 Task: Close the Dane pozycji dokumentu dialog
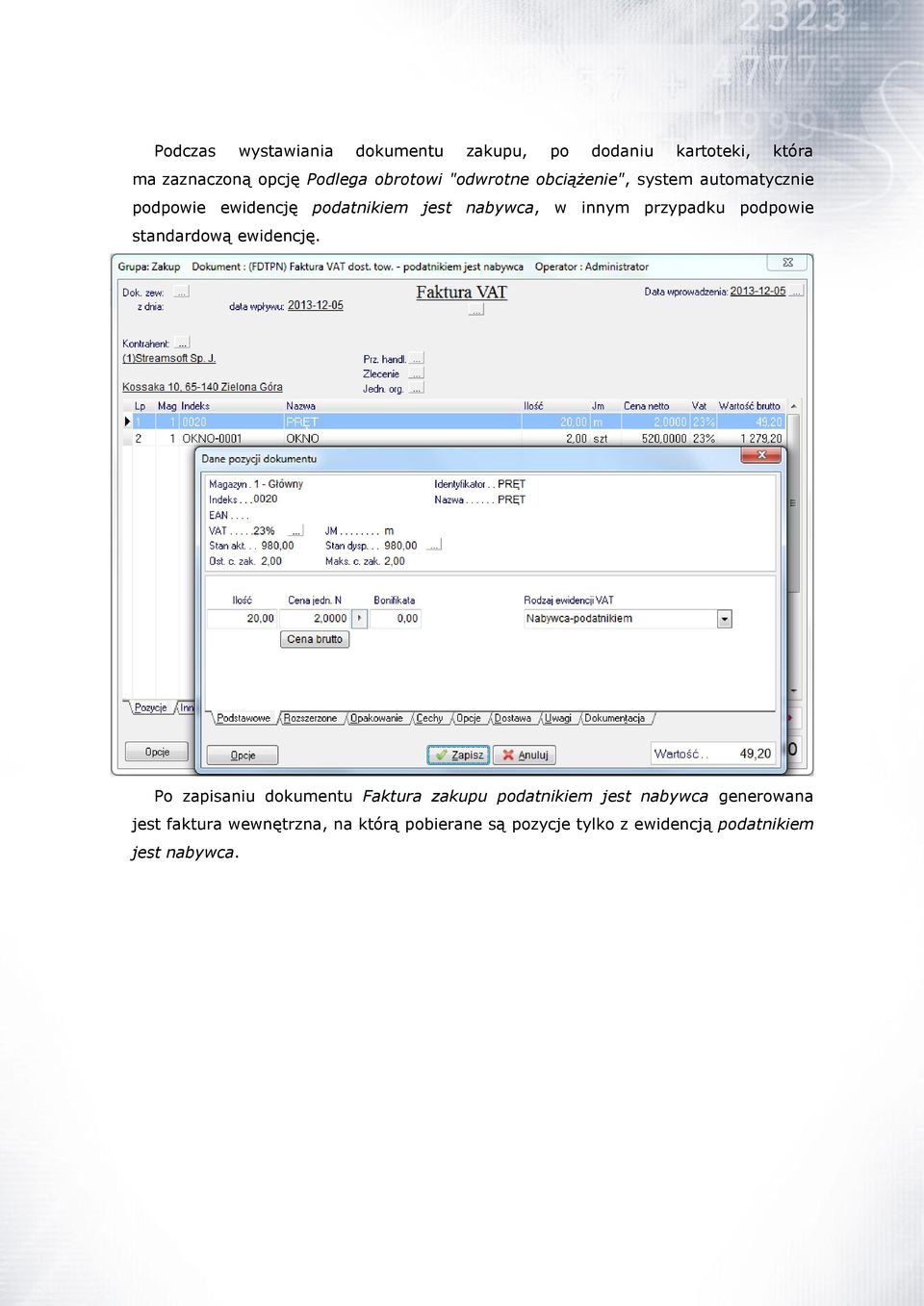pos(761,455)
